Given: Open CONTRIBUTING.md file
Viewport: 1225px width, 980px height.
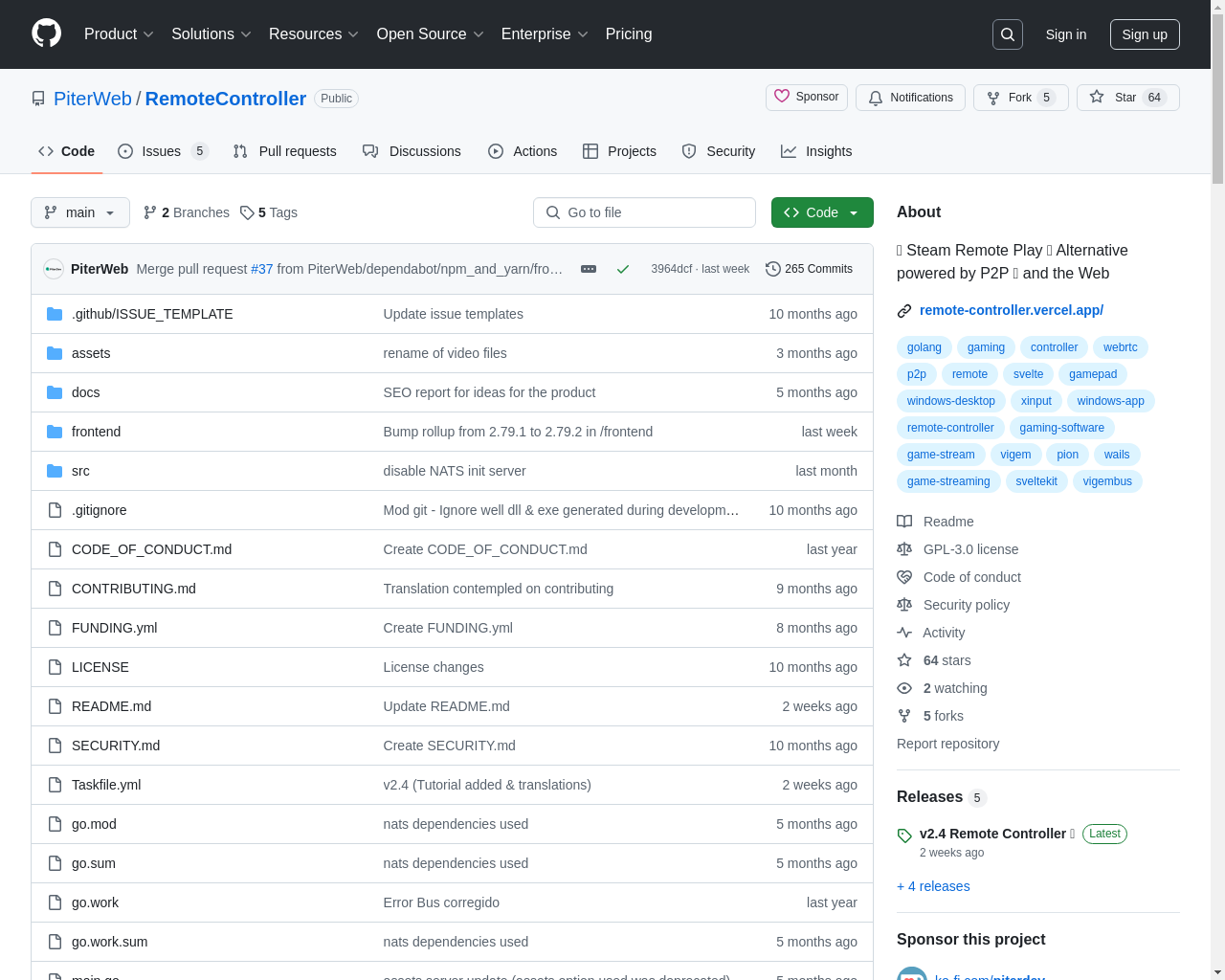Looking at the screenshot, I should [x=134, y=589].
